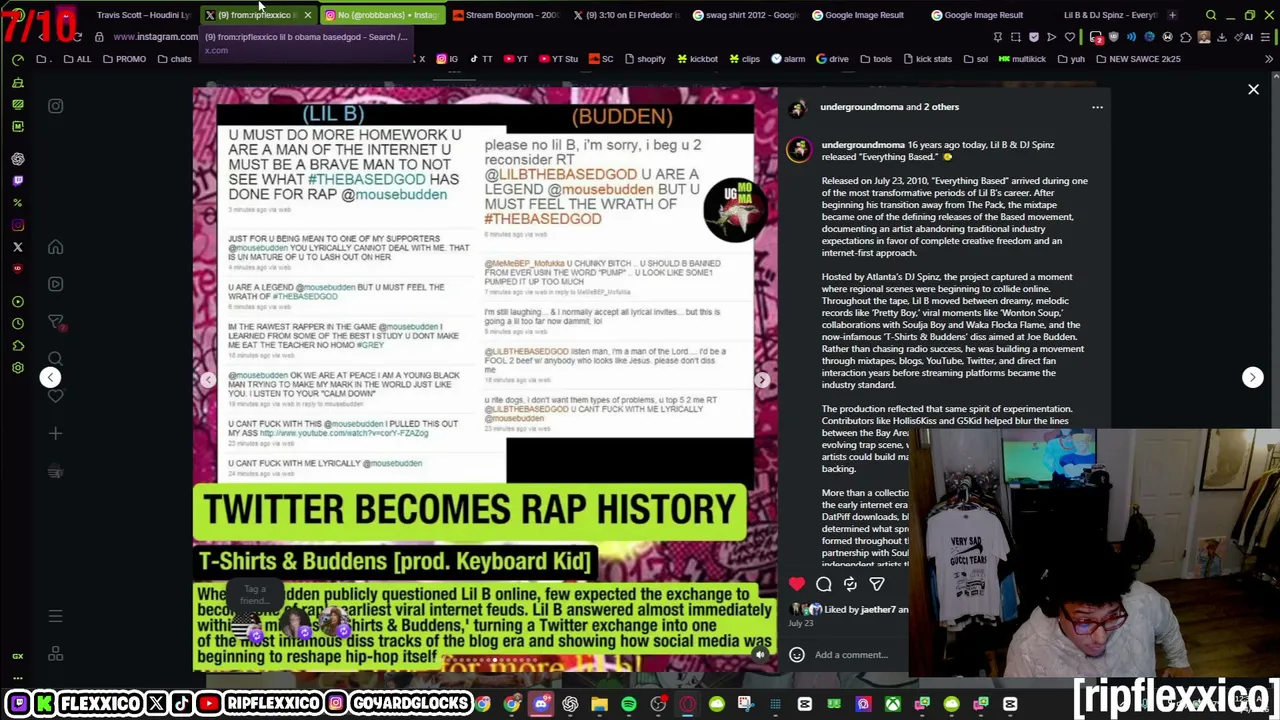The image size is (1280, 720).
Task: Share post with paper plane icon
Action: tap(877, 584)
